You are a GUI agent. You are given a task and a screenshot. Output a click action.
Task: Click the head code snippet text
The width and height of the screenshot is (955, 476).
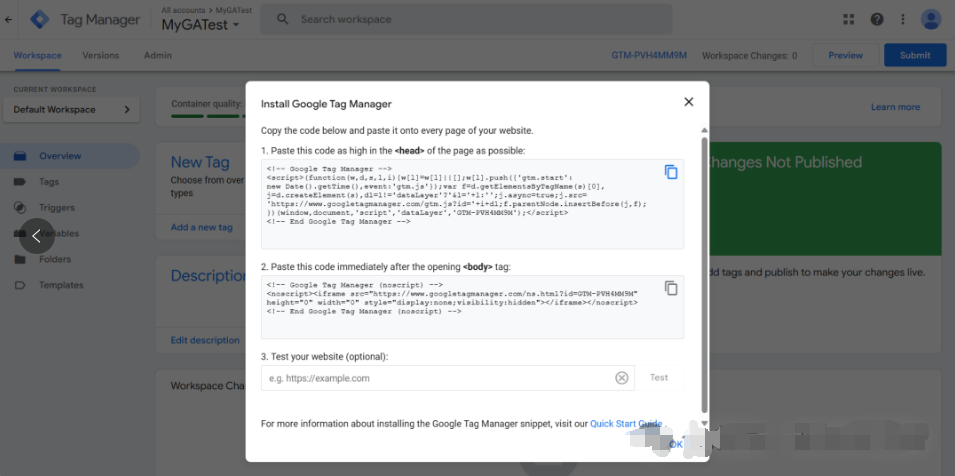(x=457, y=195)
